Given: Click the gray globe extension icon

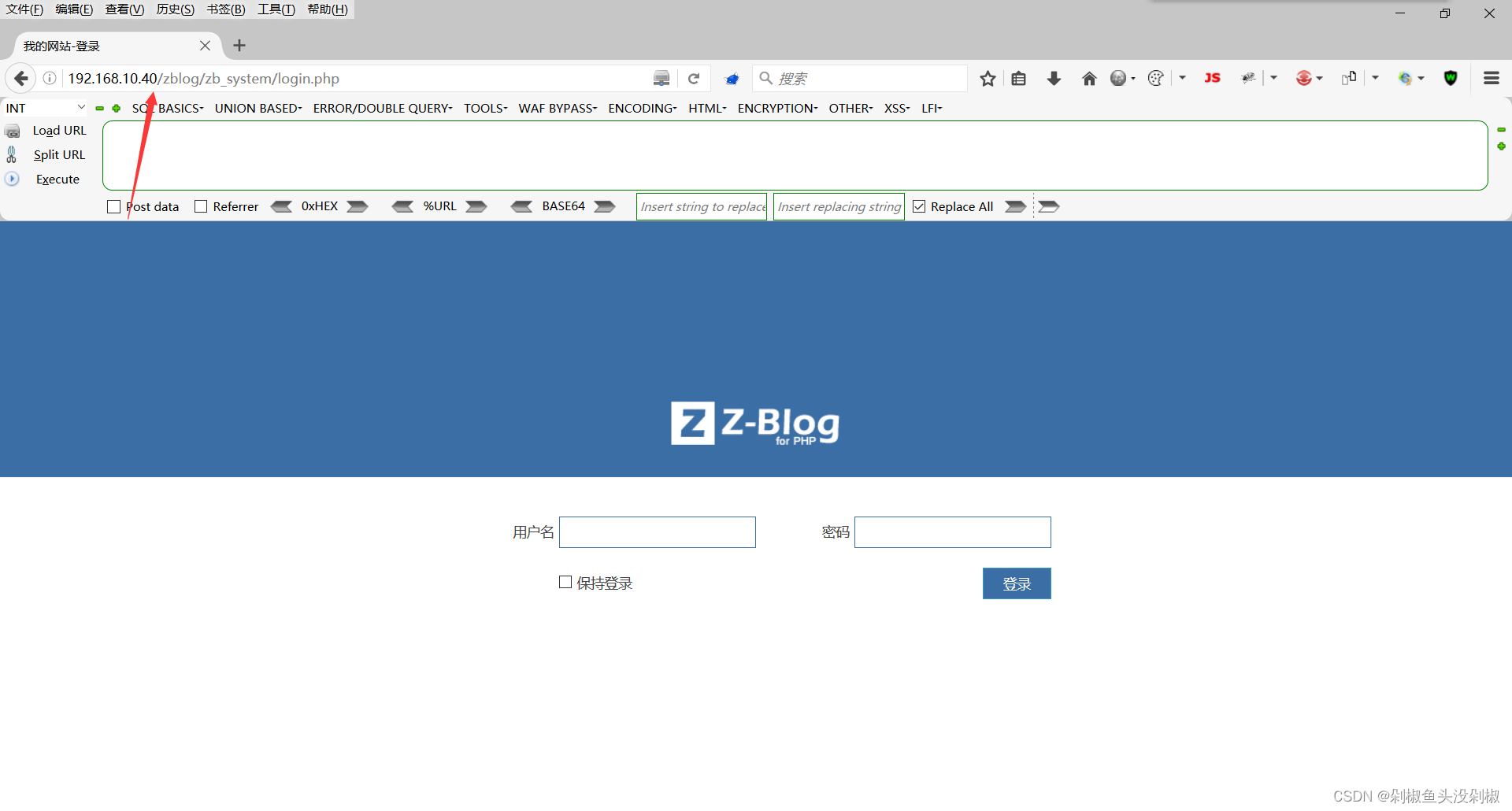Looking at the screenshot, I should coord(1118,78).
